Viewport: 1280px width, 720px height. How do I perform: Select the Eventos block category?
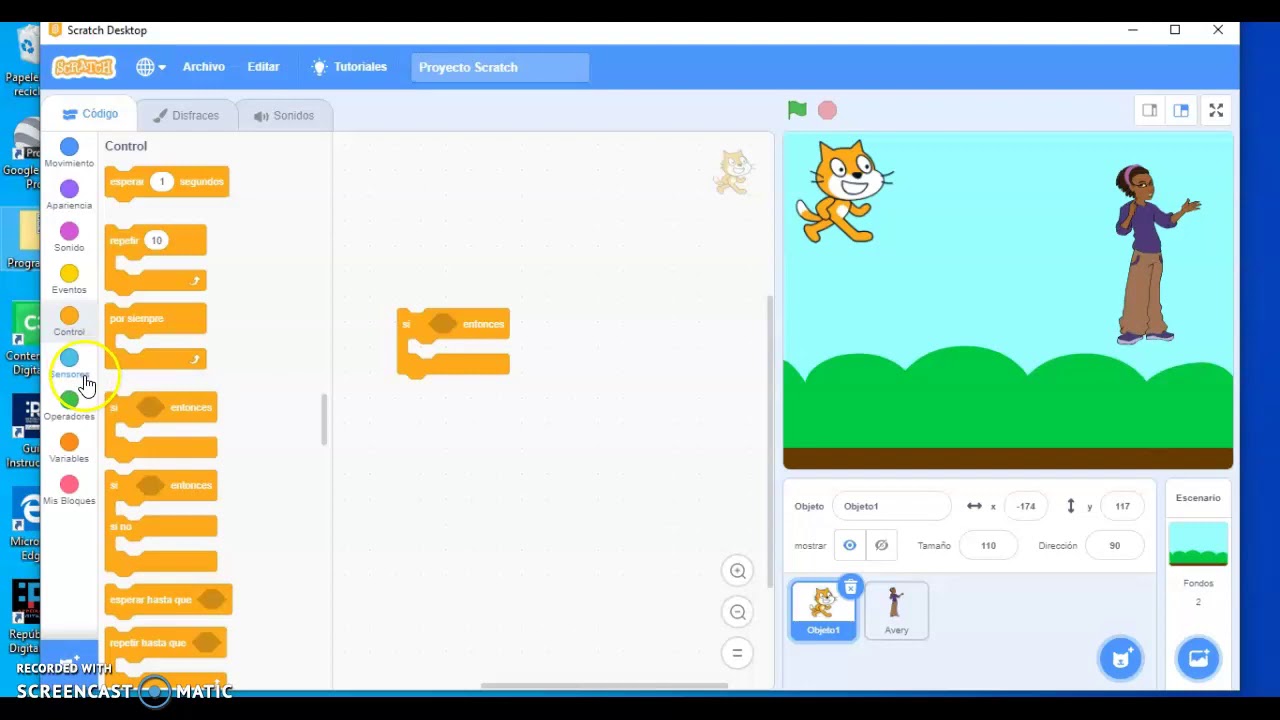pyautogui.click(x=69, y=279)
